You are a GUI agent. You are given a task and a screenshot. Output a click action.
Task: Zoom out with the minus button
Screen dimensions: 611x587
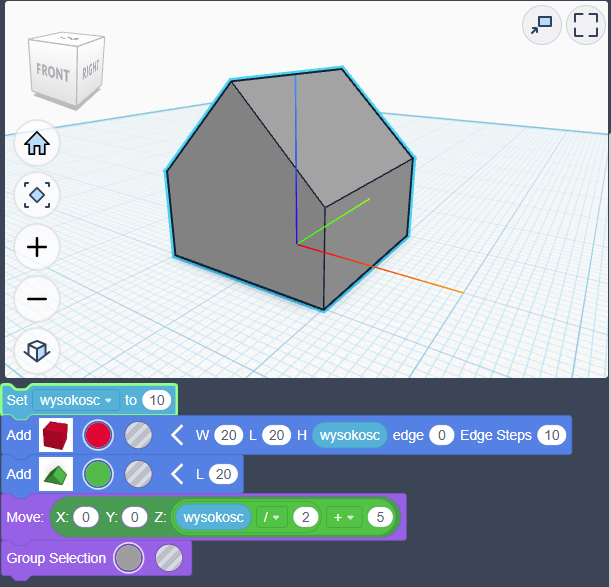pyautogui.click(x=37, y=299)
